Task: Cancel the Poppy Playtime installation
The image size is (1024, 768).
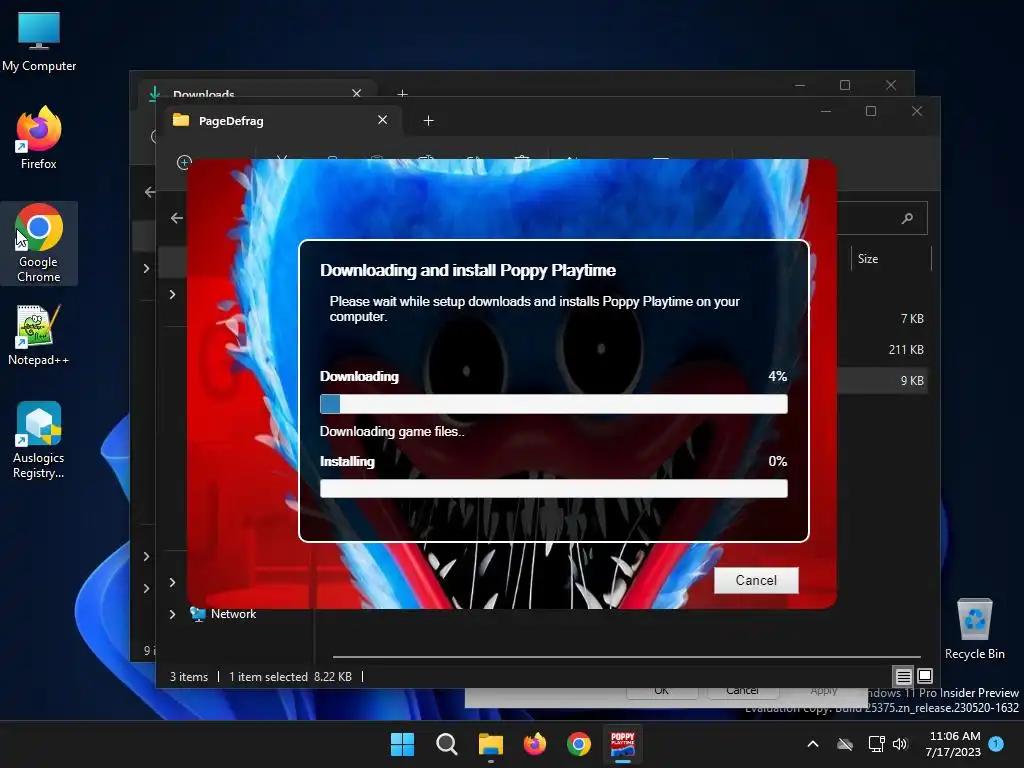Action: coord(756,580)
